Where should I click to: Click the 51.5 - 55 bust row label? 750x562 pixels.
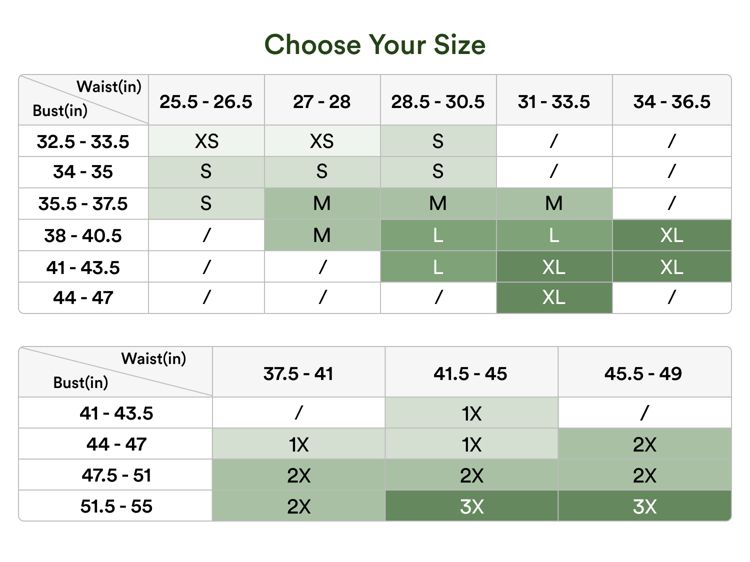(x=116, y=506)
